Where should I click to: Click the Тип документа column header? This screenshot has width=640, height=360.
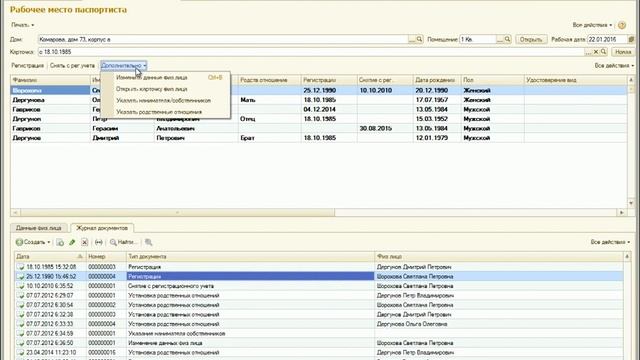coord(250,256)
